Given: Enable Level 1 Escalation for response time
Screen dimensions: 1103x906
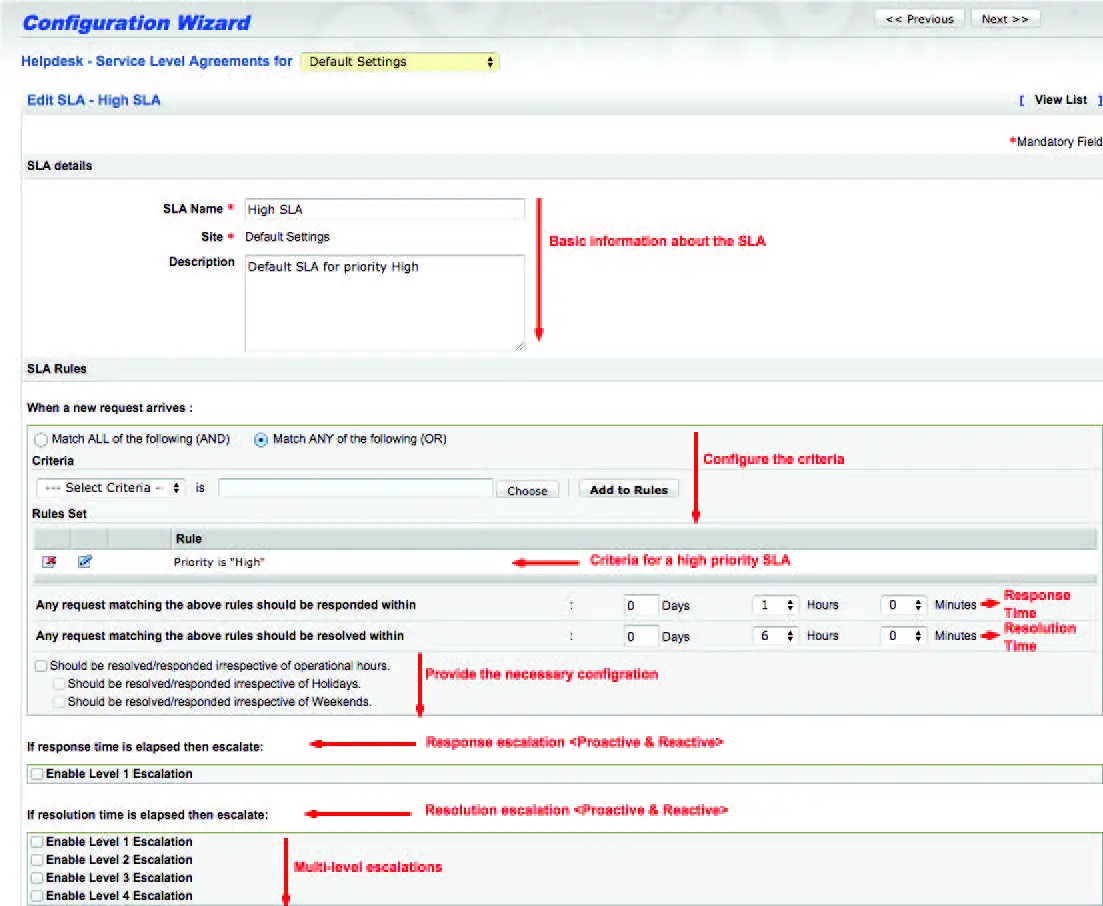Looking at the screenshot, I should point(36,773).
